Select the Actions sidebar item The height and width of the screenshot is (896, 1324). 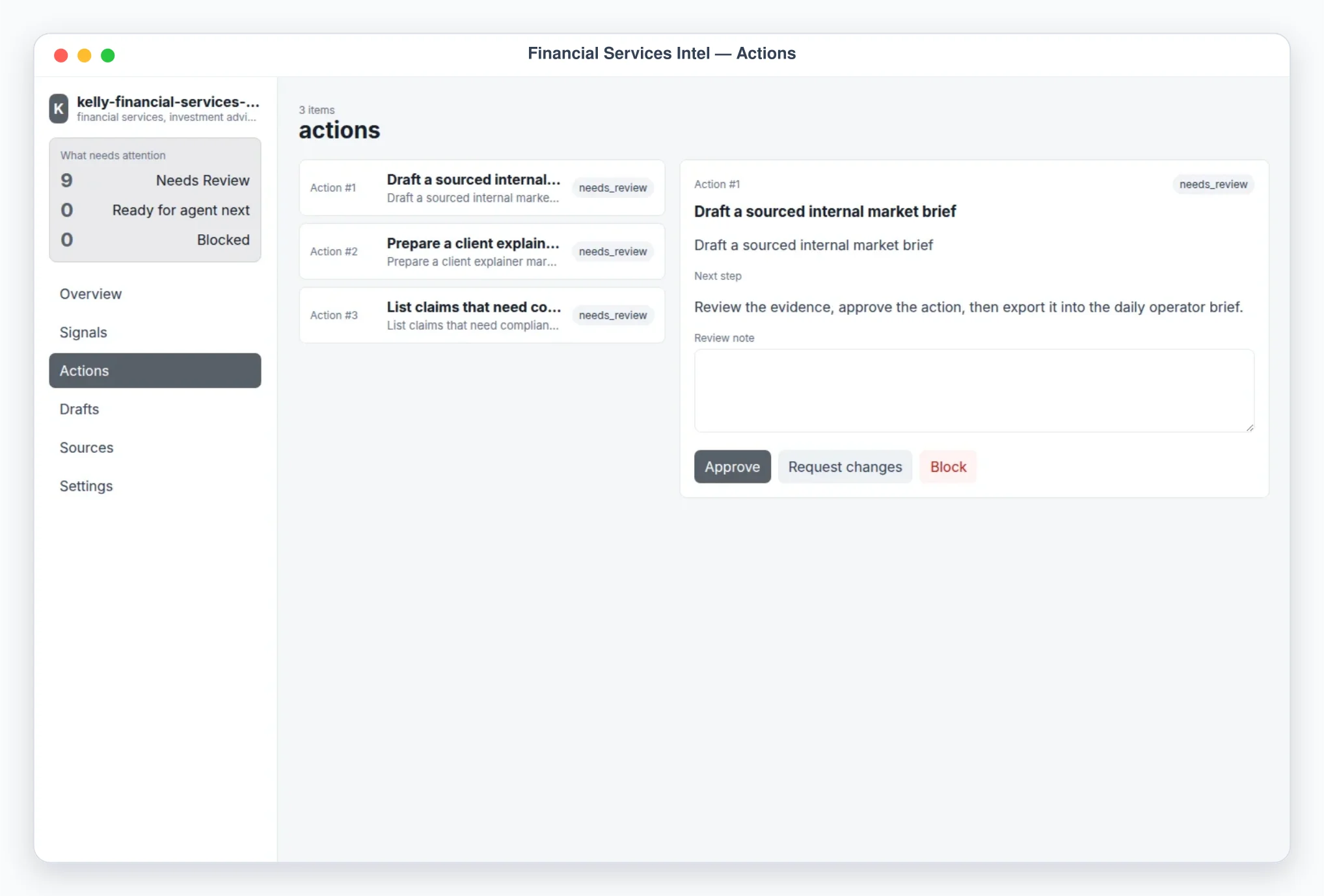point(155,371)
